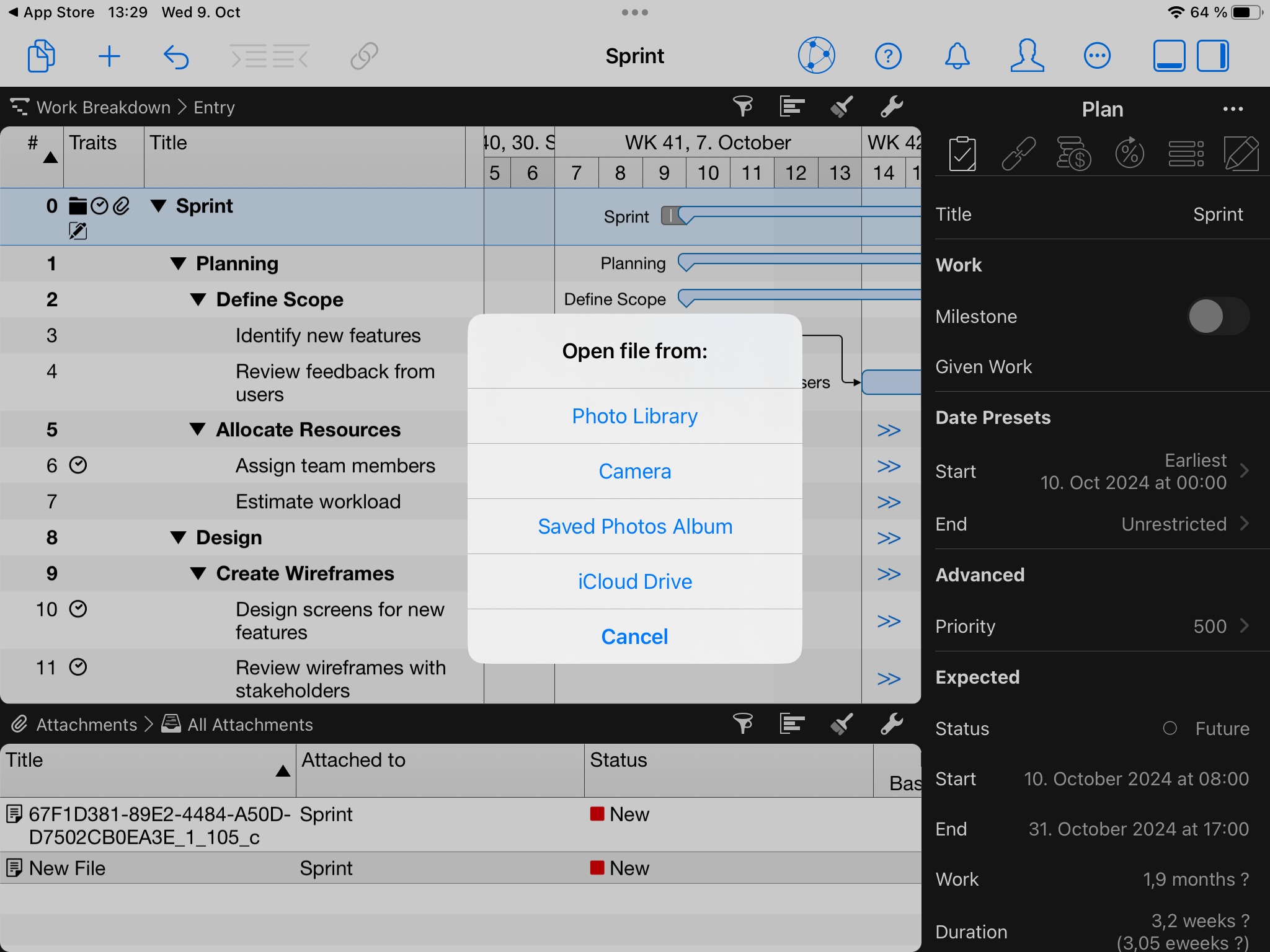Open the network sync globe icon

click(x=816, y=56)
